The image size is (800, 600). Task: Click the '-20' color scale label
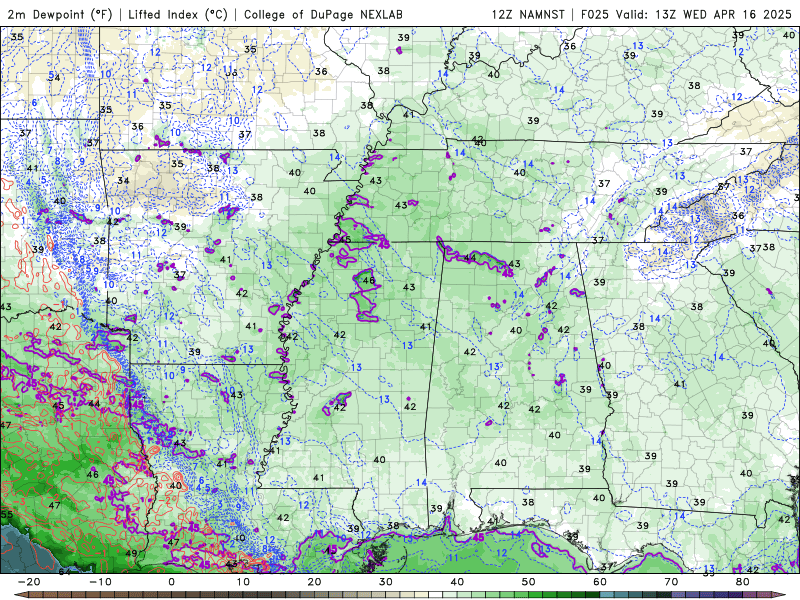[x=29, y=582]
